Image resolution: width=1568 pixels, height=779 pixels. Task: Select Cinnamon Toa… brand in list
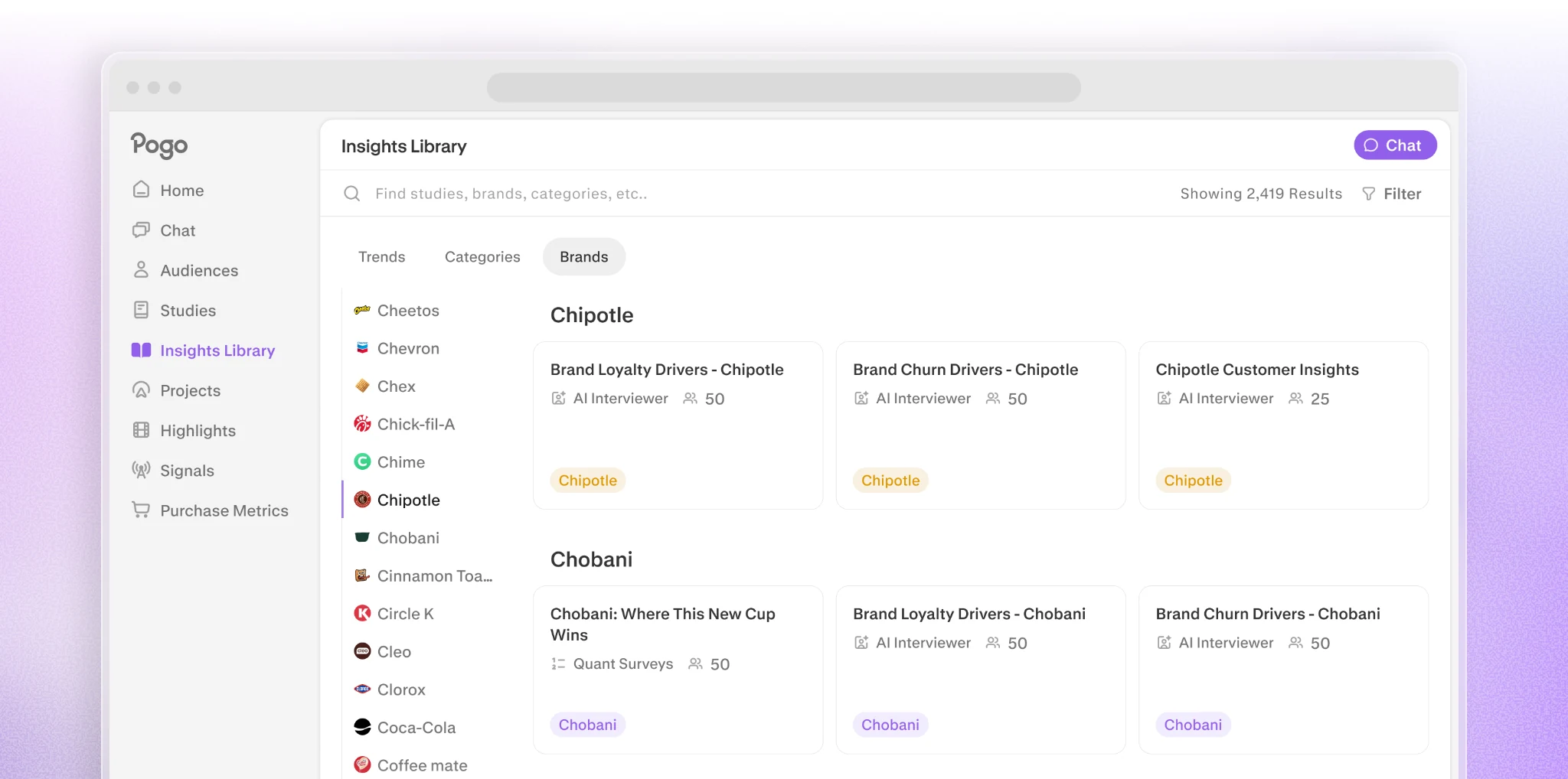click(423, 575)
